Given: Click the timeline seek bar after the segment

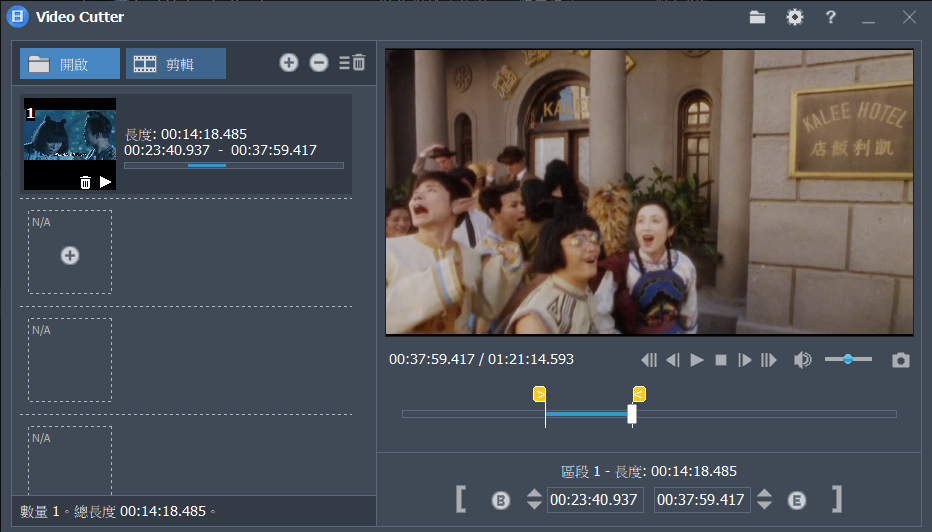Looking at the screenshot, I should [767, 414].
